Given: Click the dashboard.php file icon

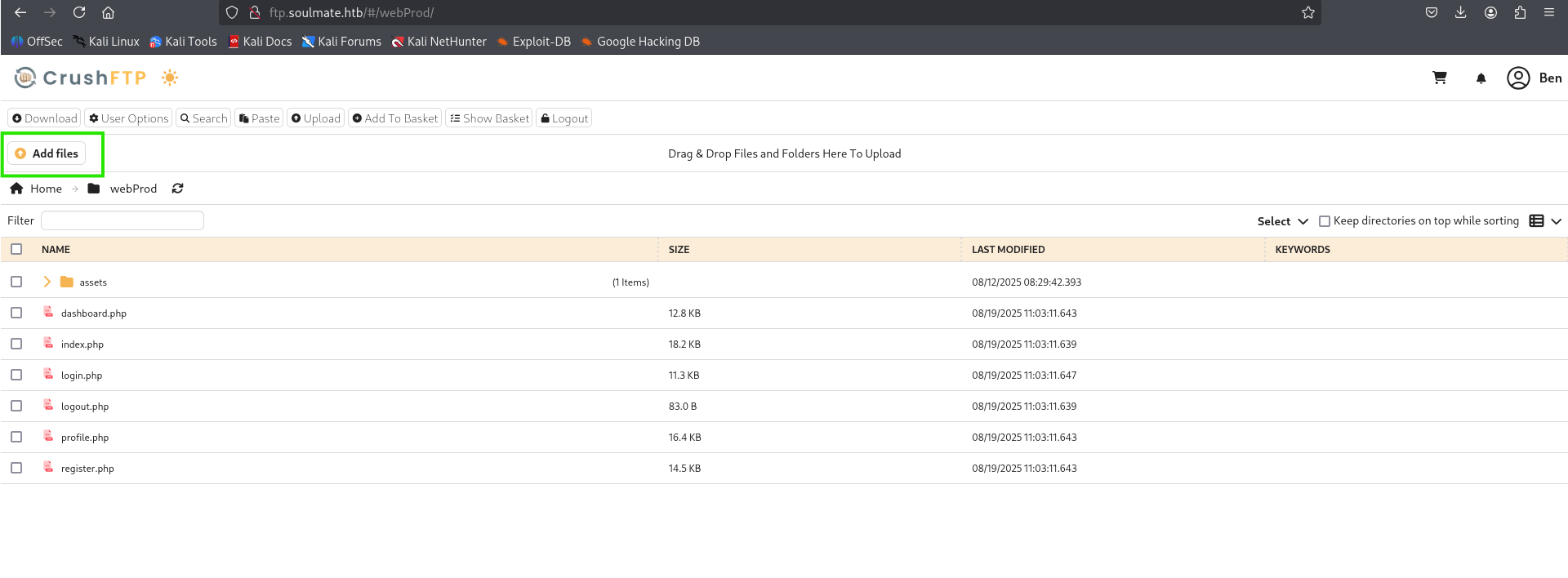Looking at the screenshot, I should 48,312.
